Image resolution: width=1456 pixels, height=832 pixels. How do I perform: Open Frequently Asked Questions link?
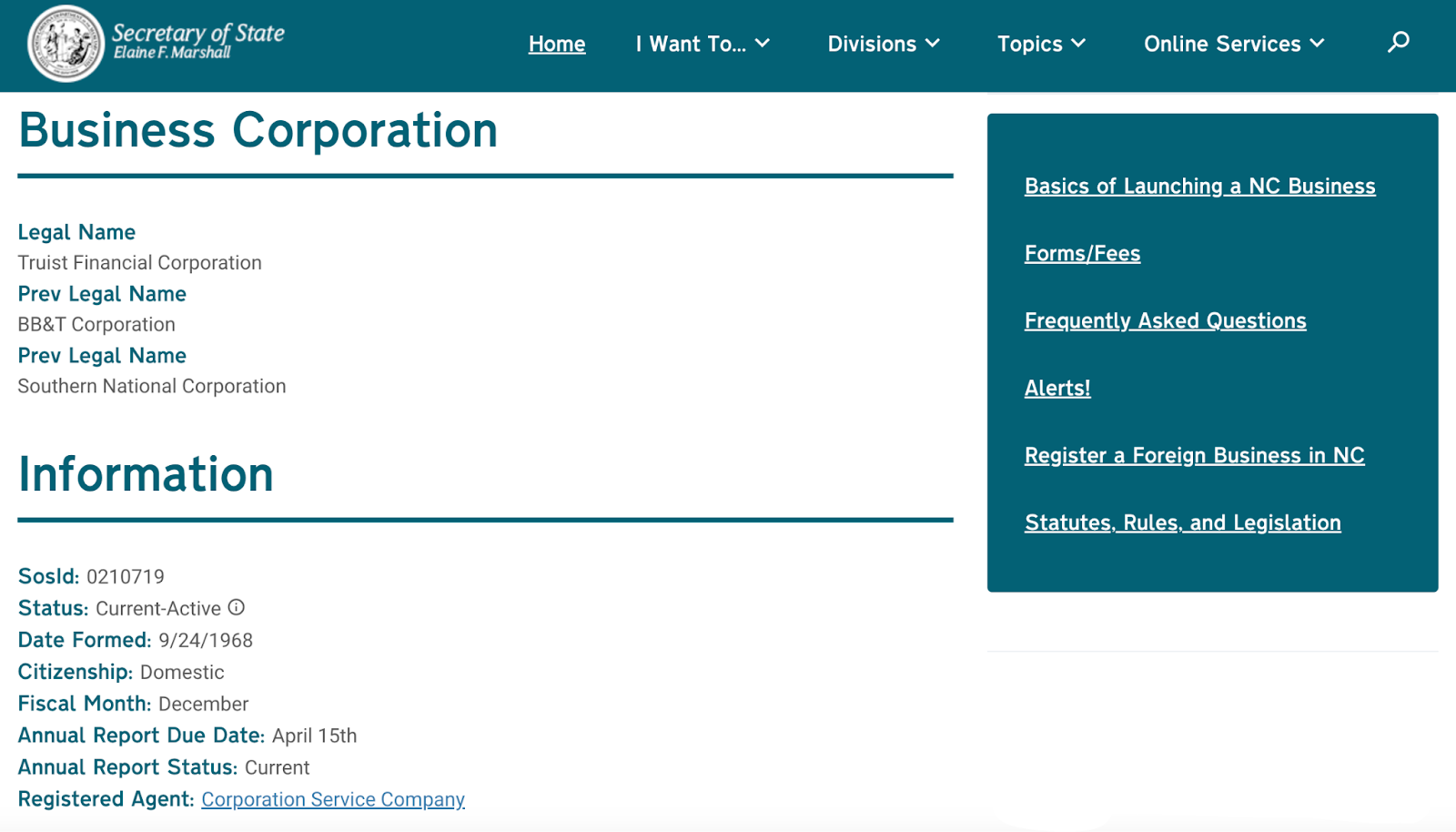[1165, 320]
